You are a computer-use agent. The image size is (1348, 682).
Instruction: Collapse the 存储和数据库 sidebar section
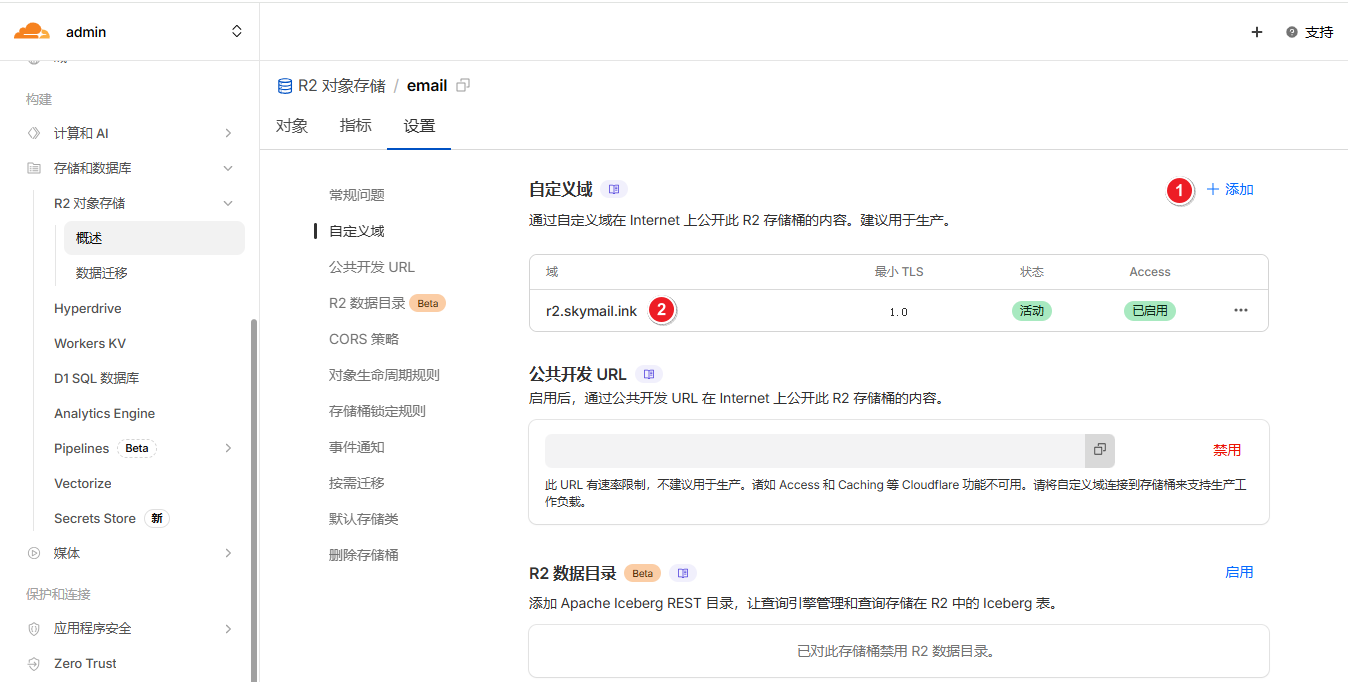228,168
